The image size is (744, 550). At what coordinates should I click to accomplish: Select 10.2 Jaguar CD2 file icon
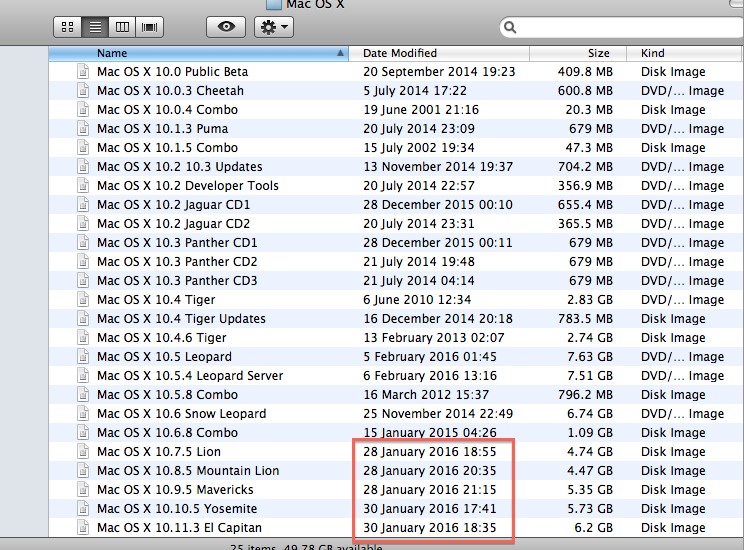point(83,223)
